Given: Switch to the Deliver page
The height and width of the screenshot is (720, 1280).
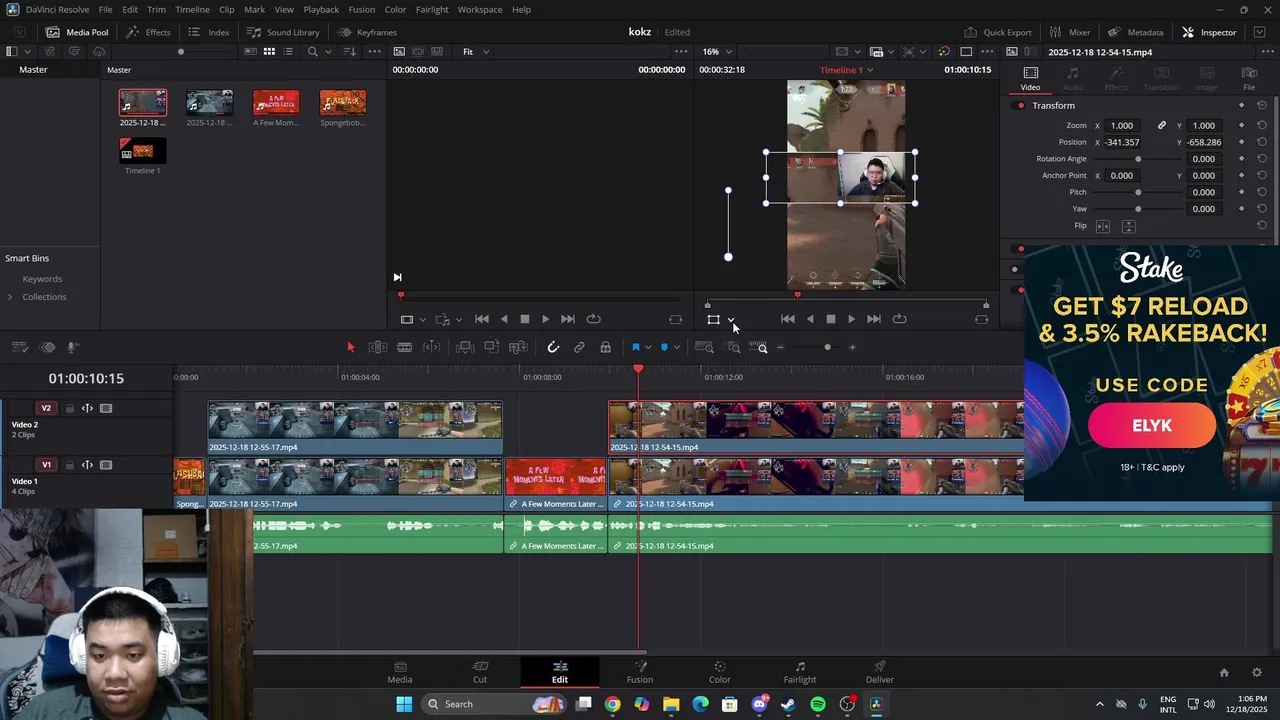Looking at the screenshot, I should tap(880, 672).
